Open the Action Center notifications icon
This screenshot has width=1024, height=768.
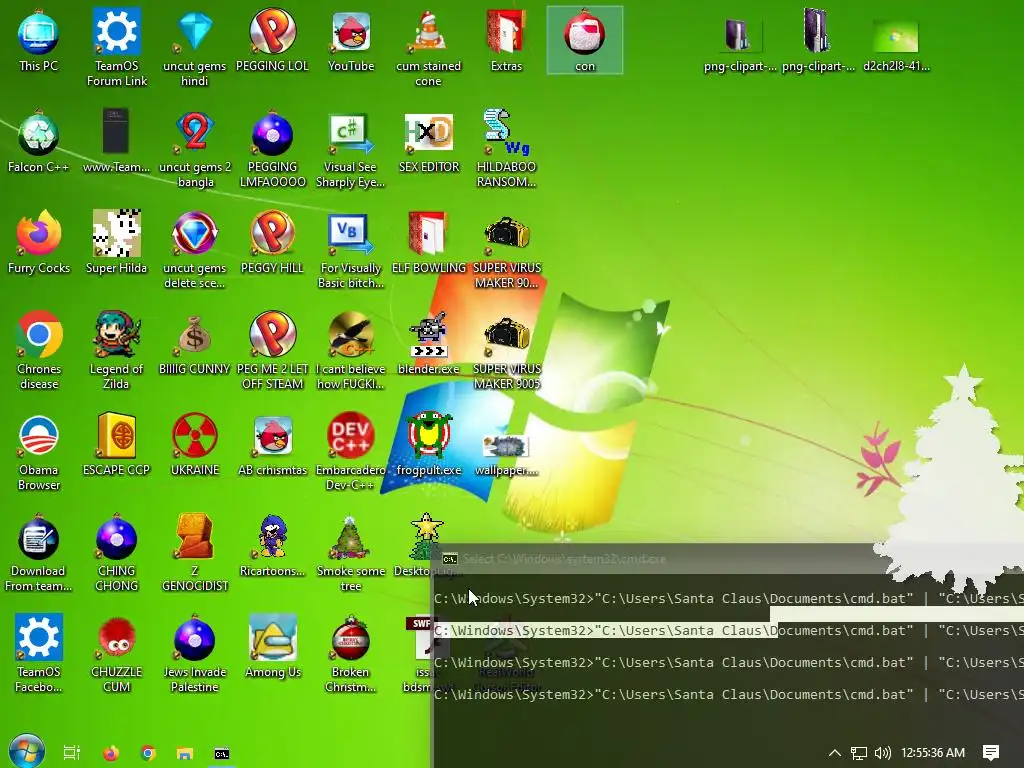pyautogui.click(x=991, y=753)
